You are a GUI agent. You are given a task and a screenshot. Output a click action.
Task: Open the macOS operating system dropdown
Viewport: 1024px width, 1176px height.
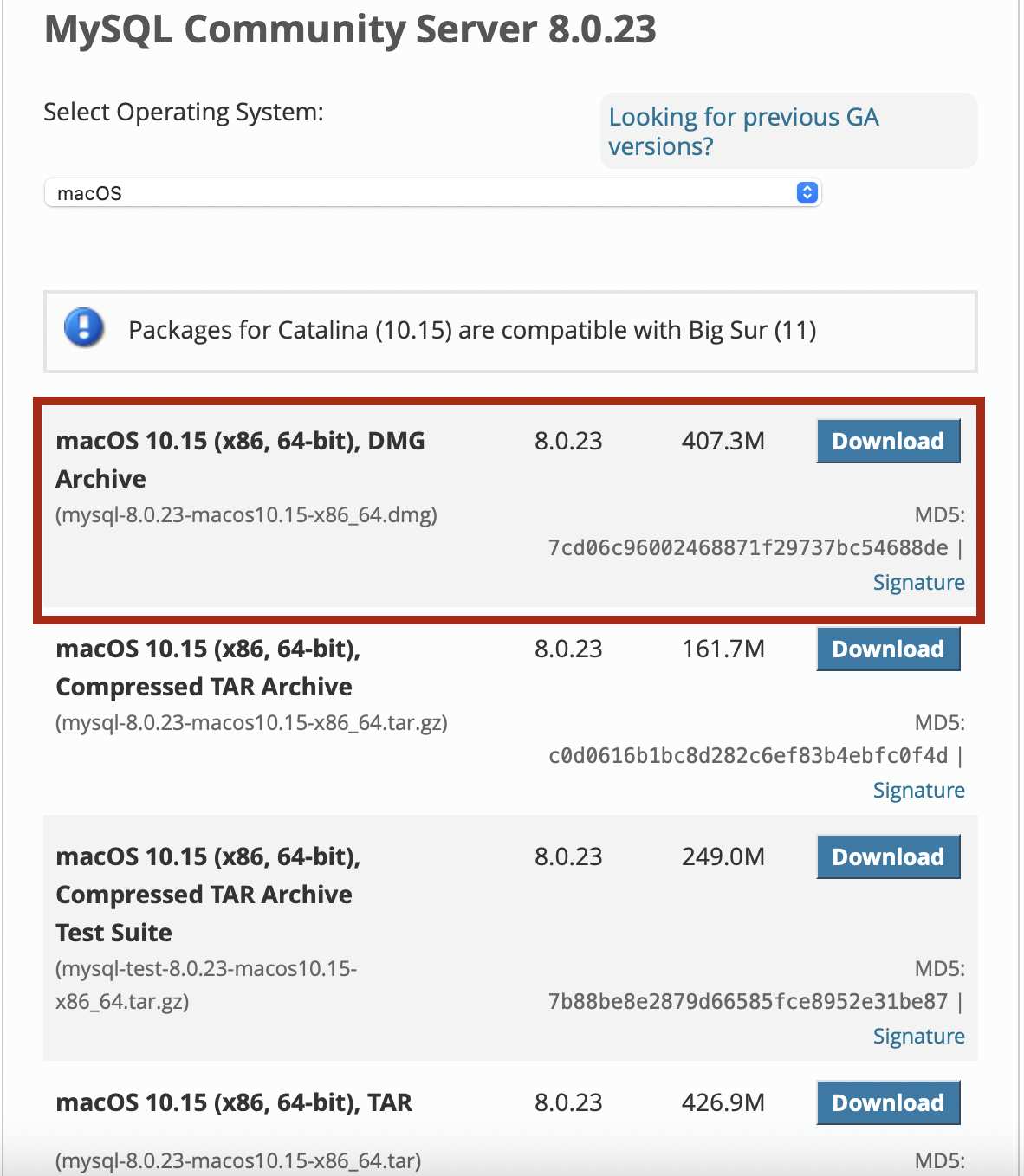coord(432,192)
